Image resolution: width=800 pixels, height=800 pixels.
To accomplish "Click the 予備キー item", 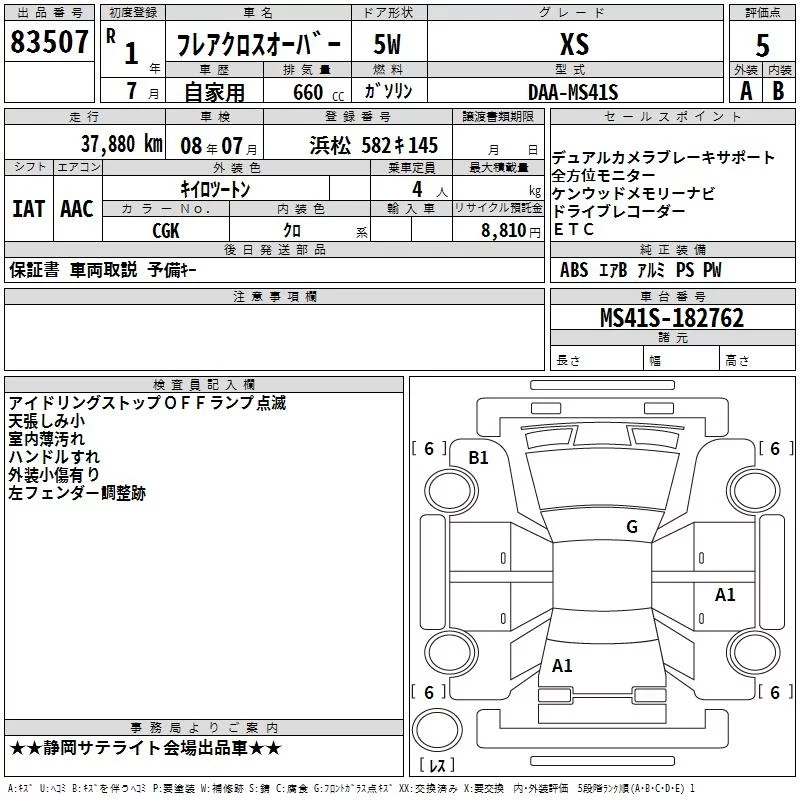I will [172, 269].
